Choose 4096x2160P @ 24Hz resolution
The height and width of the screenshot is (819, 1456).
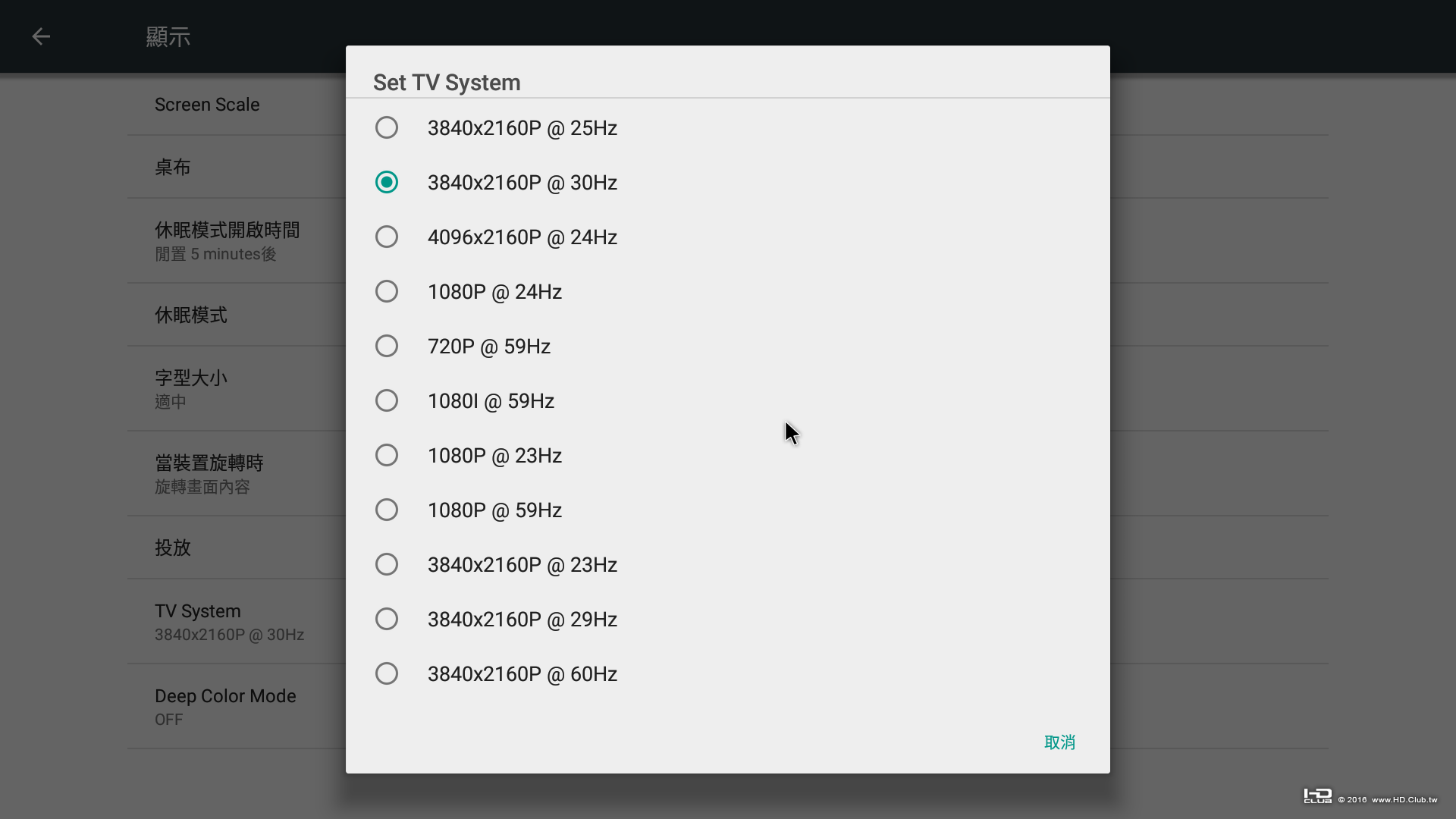[x=387, y=237]
